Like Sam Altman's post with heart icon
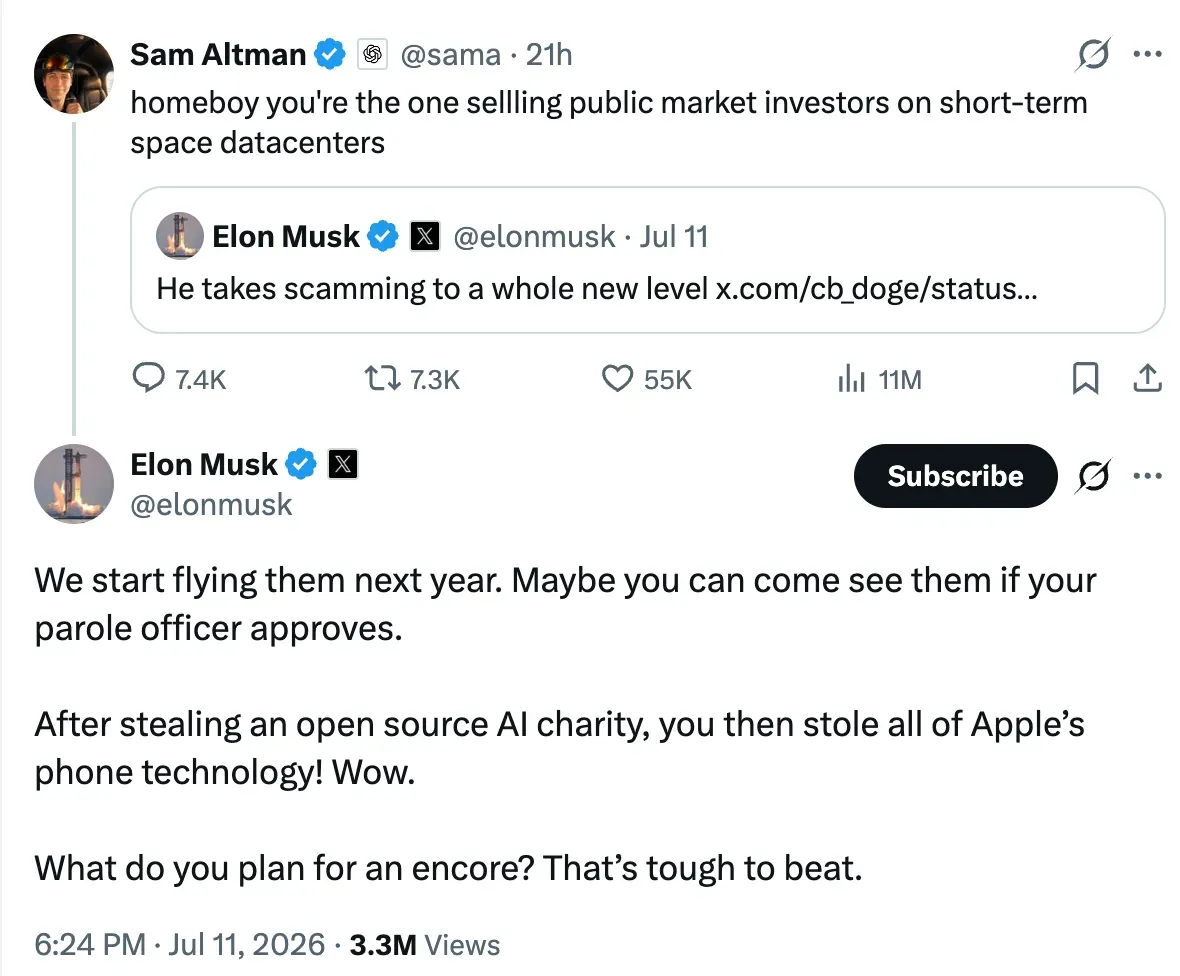This screenshot has height=976, width=1180. pyautogui.click(x=617, y=379)
